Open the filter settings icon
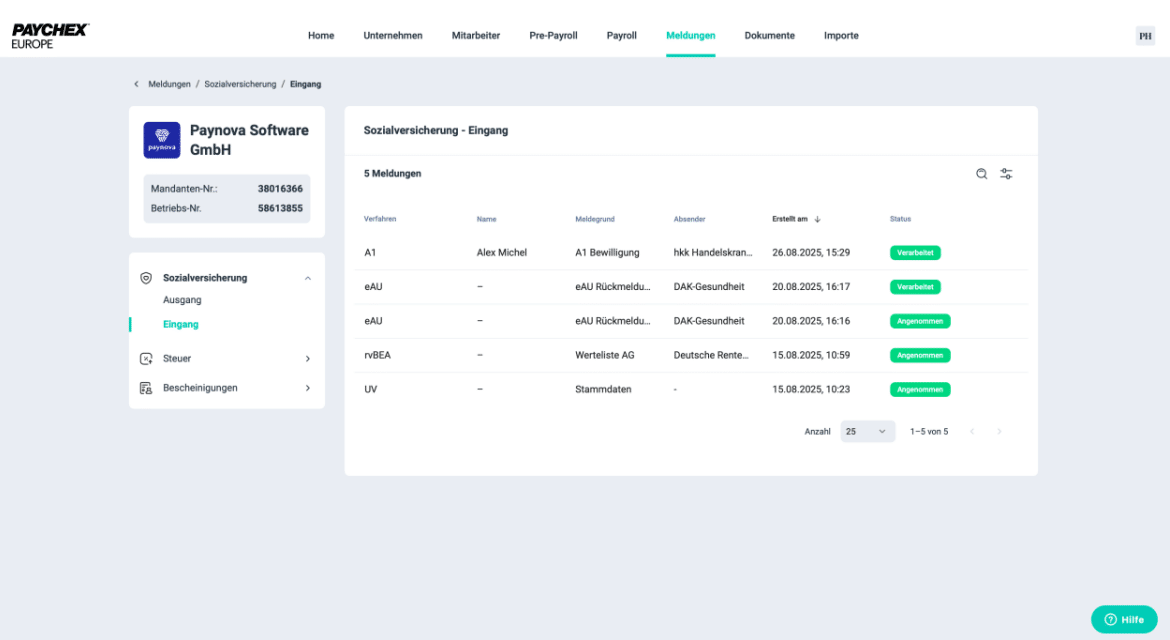1170x640 pixels. point(1006,174)
